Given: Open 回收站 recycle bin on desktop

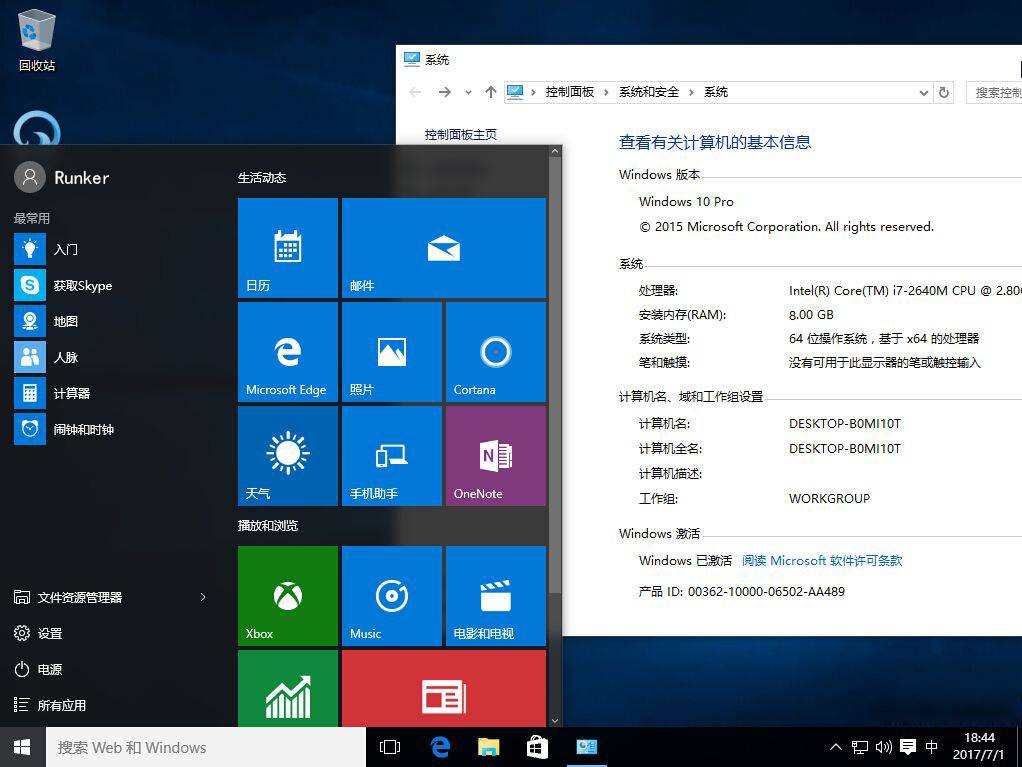Looking at the screenshot, I should tap(36, 40).
